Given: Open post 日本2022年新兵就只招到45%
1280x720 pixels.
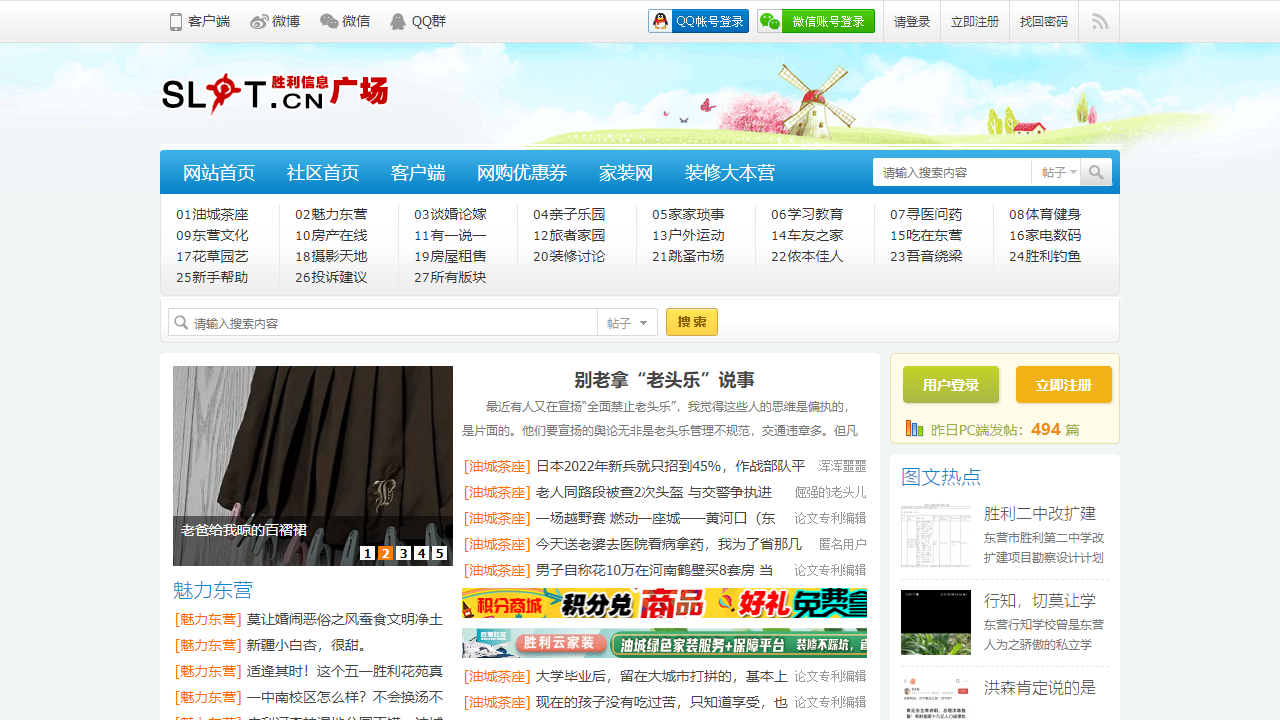Looking at the screenshot, I should point(670,466).
